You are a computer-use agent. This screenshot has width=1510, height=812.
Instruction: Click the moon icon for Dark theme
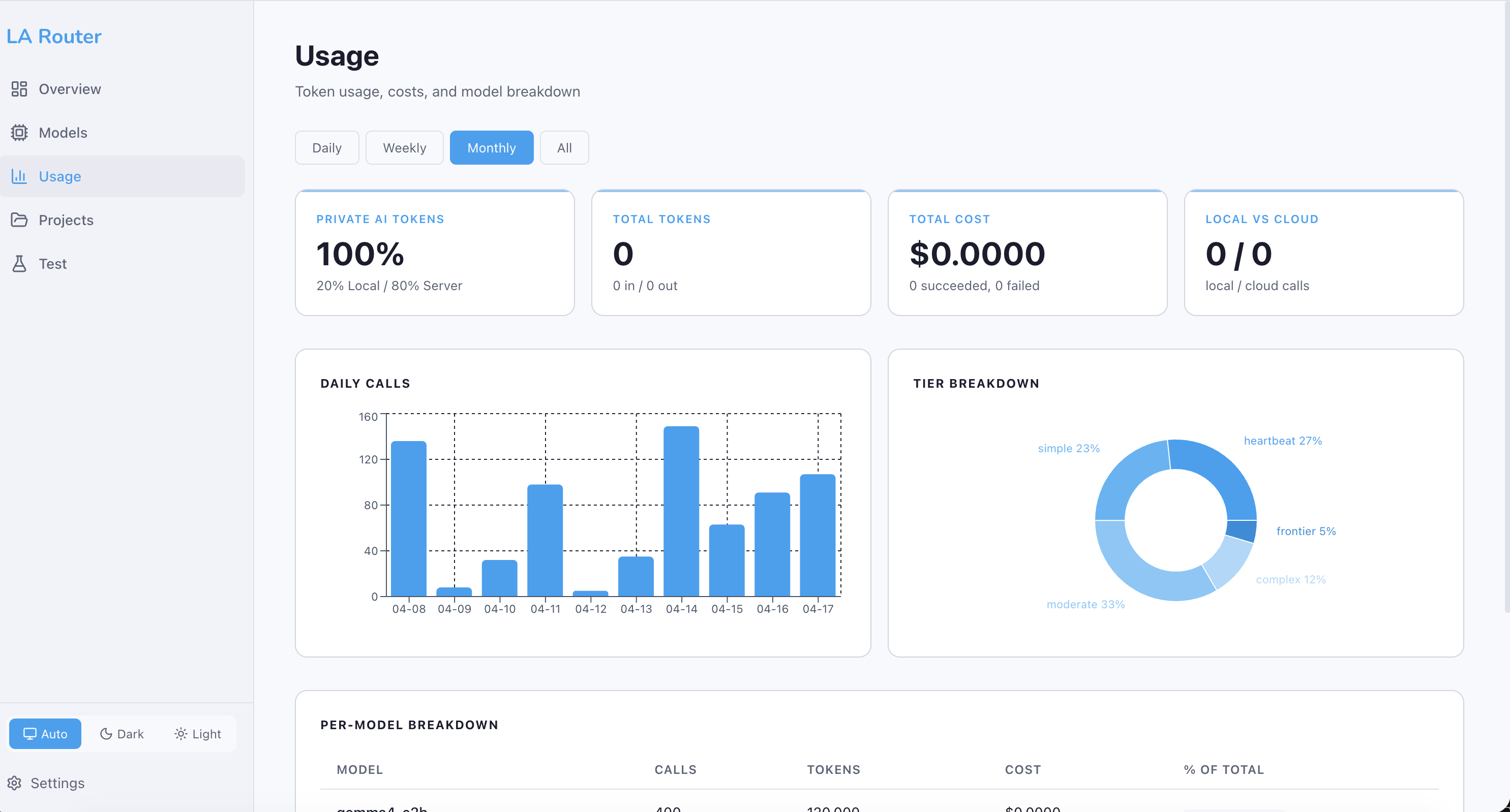pyautogui.click(x=106, y=734)
